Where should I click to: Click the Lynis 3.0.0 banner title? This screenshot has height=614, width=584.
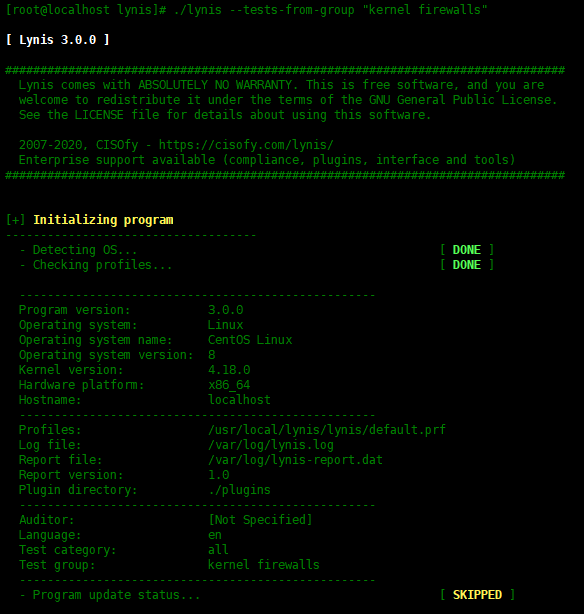coord(58,40)
